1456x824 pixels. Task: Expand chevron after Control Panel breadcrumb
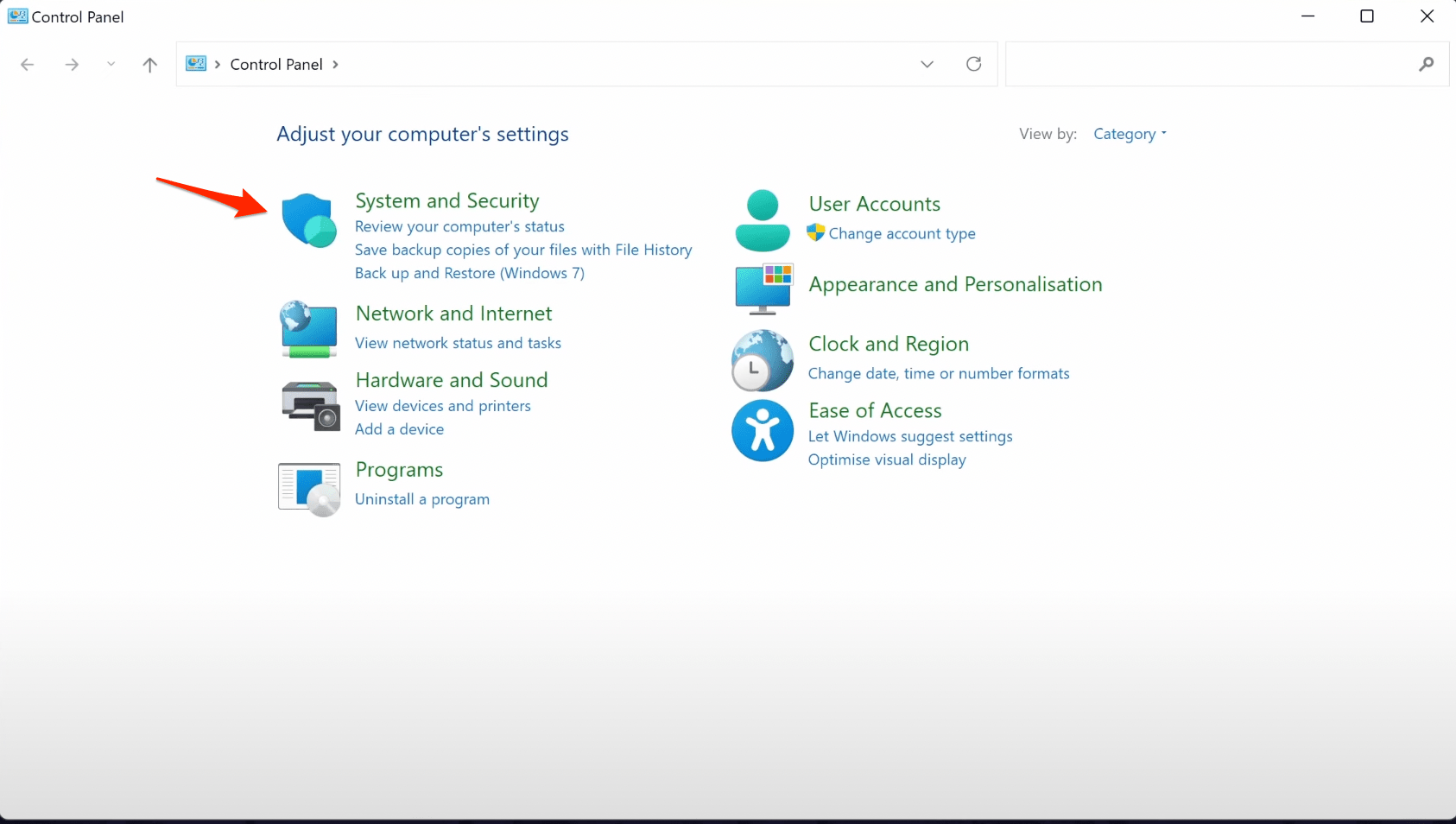(335, 65)
